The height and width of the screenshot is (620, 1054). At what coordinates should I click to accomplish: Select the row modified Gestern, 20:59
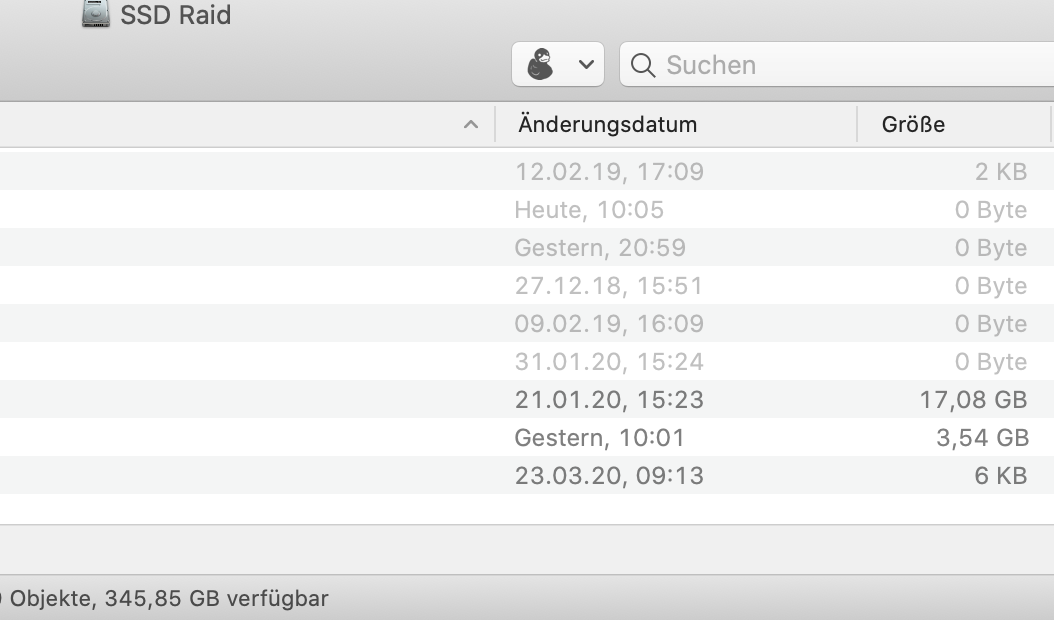point(600,247)
